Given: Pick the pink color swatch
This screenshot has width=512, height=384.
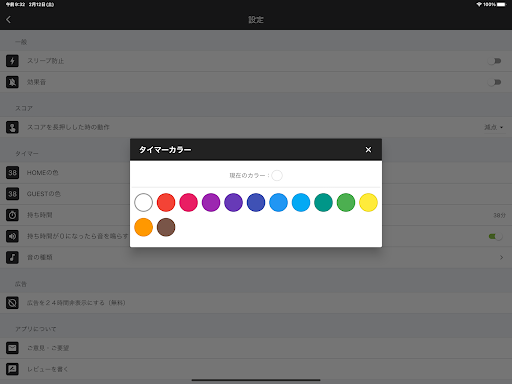Looking at the screenshot, I should pos(188,202).
